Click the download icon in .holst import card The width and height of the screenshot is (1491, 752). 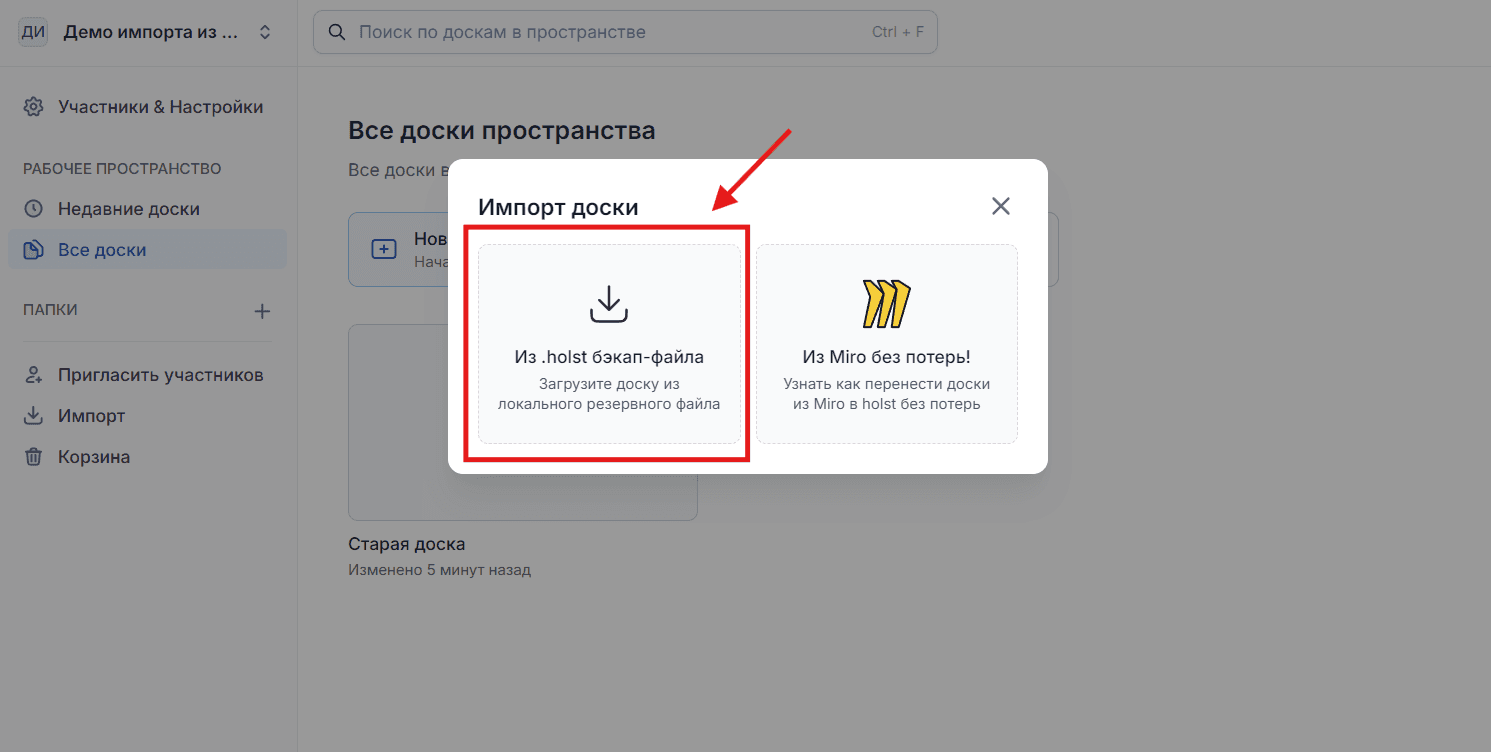(x=608, y=304)
